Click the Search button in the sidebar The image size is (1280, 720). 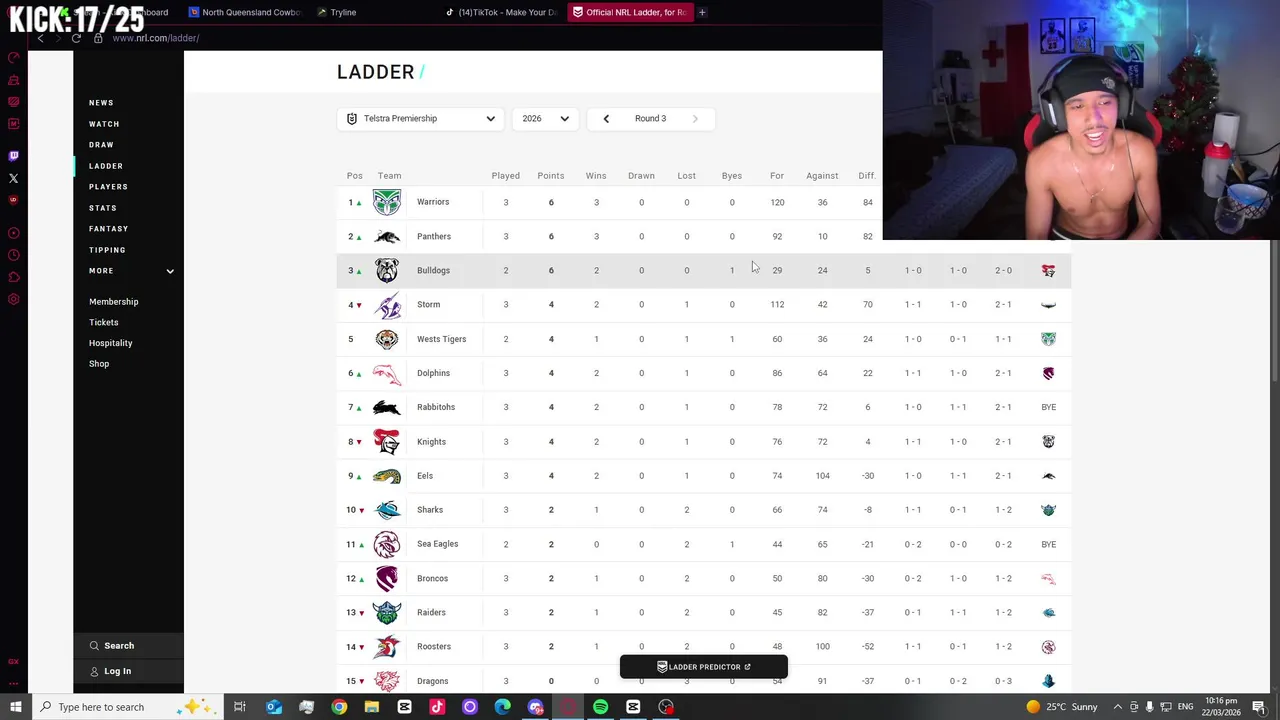coord(128,646)
